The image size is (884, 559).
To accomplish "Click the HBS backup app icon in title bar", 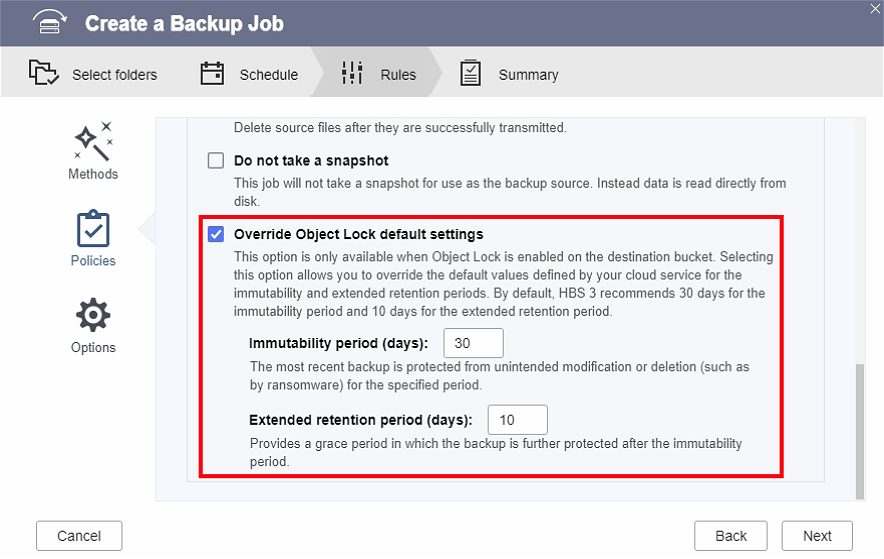I will (49, 24).
